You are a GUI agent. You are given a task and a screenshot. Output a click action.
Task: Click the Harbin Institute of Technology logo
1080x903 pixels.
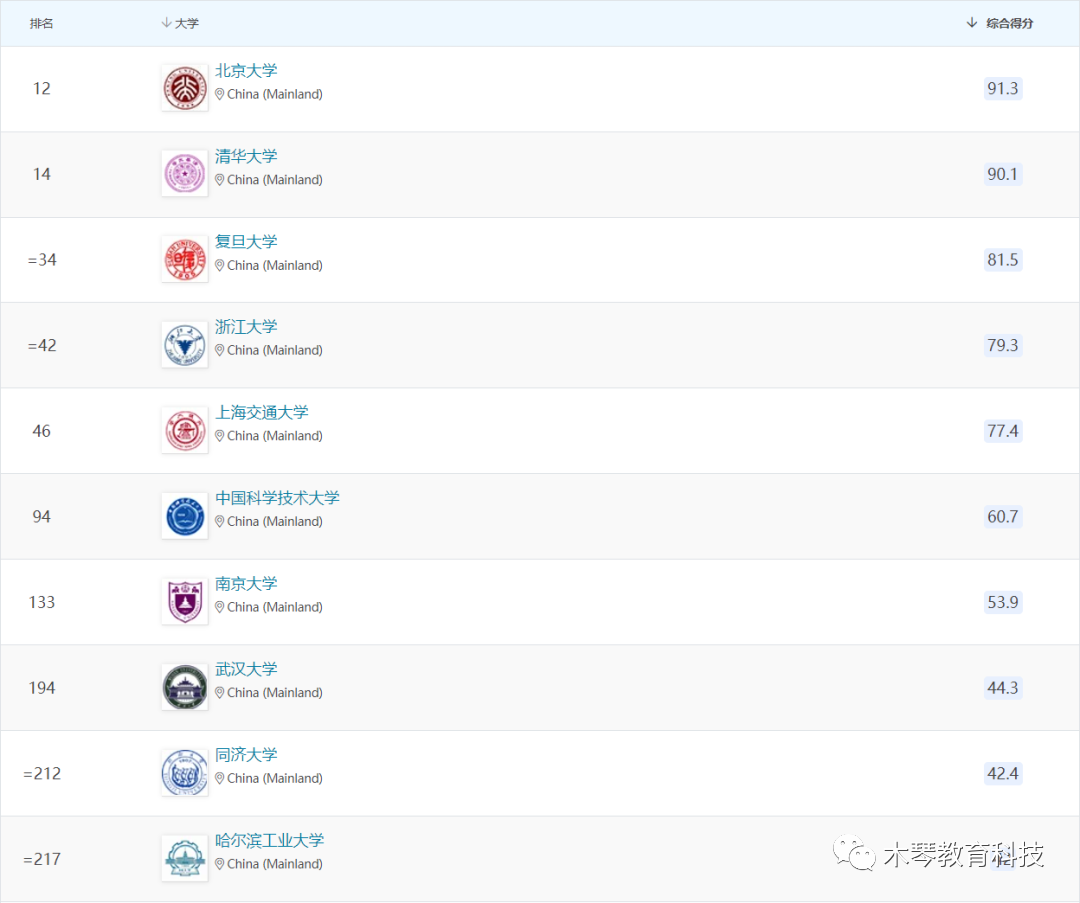[185, 859]
